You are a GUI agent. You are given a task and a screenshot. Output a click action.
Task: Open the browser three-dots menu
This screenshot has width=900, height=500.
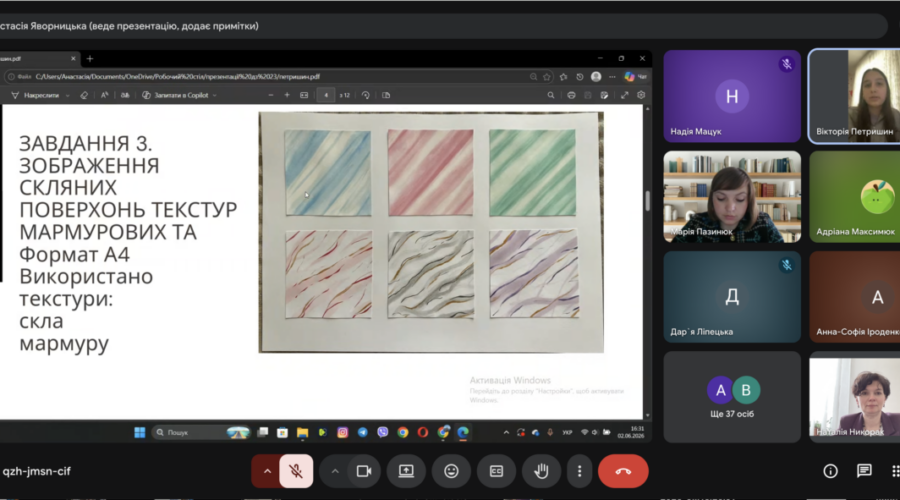click(612, 76)
